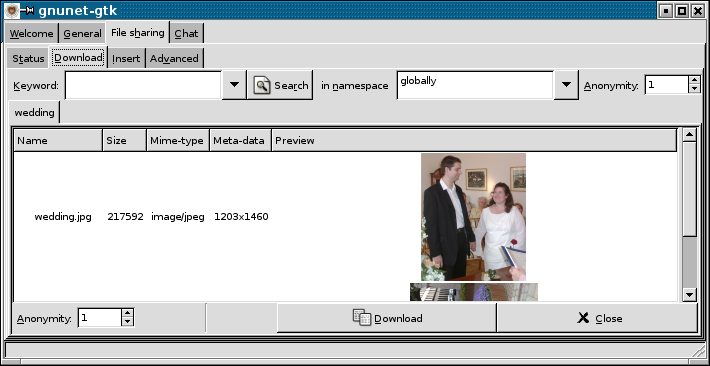The height and width of the screenshot is (366, 710).
Task: Sort results by Meta-data column
Action: [x=240, y=140]
